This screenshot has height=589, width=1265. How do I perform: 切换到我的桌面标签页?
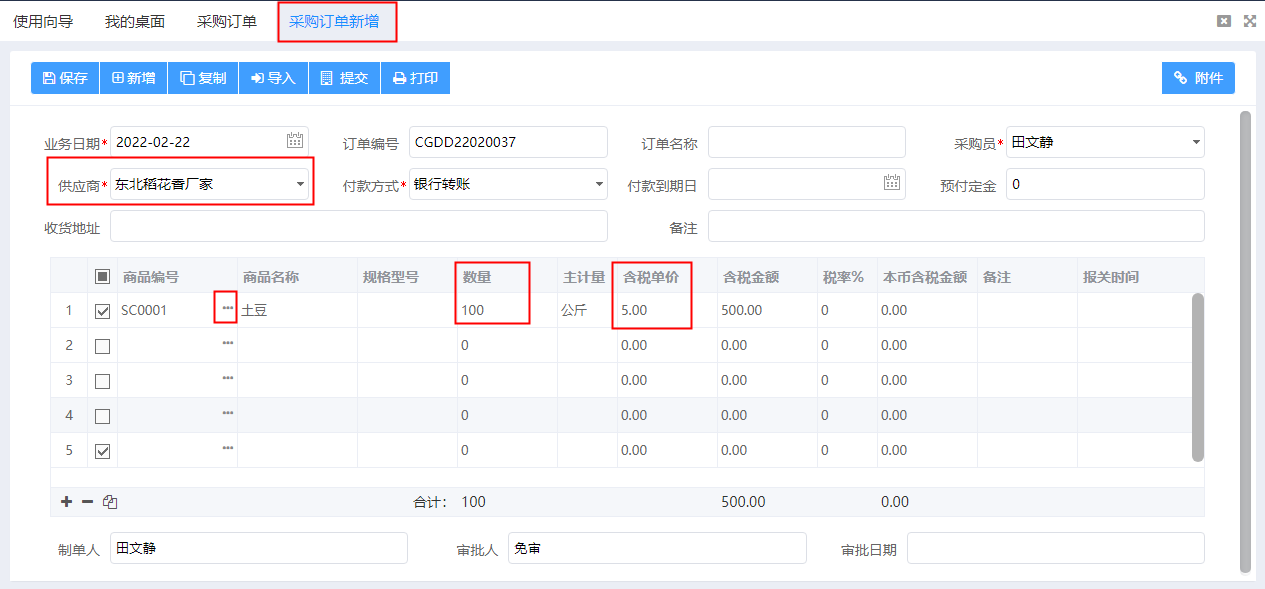tap(134, 20)
